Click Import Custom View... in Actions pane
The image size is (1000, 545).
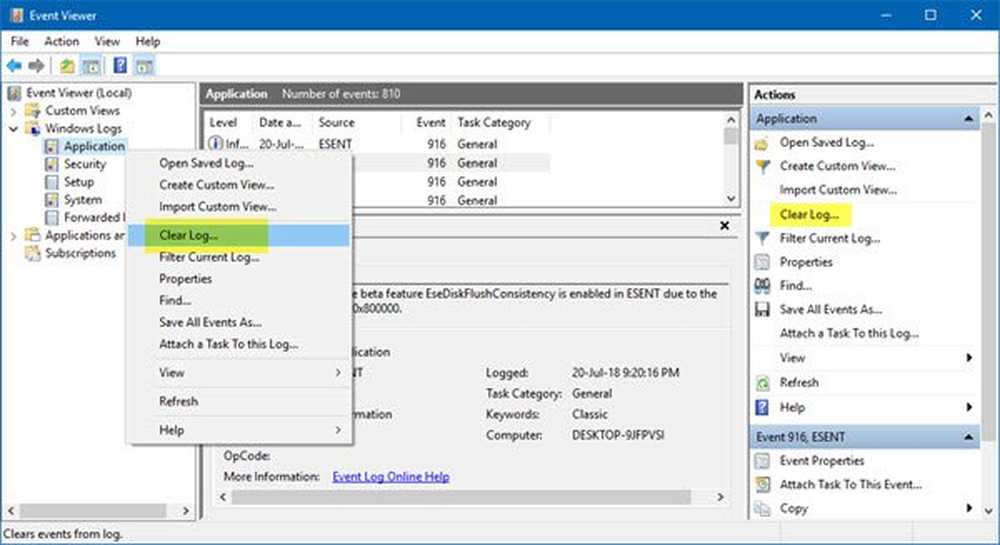[838, 190]
